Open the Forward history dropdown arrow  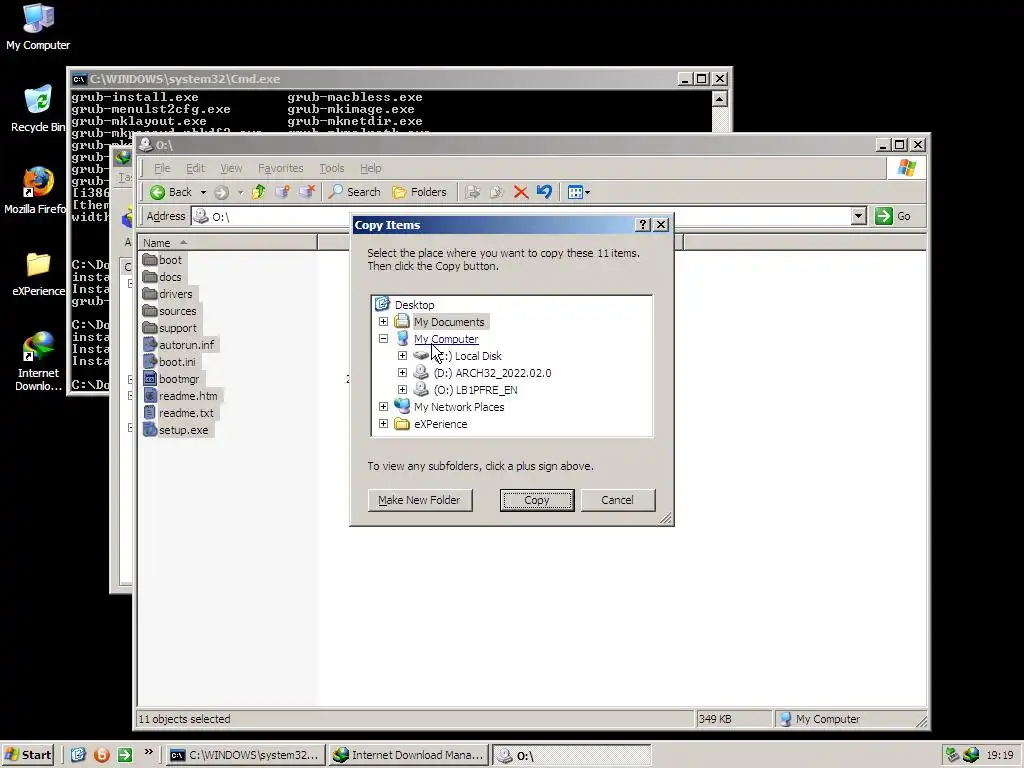coord(240,193)
